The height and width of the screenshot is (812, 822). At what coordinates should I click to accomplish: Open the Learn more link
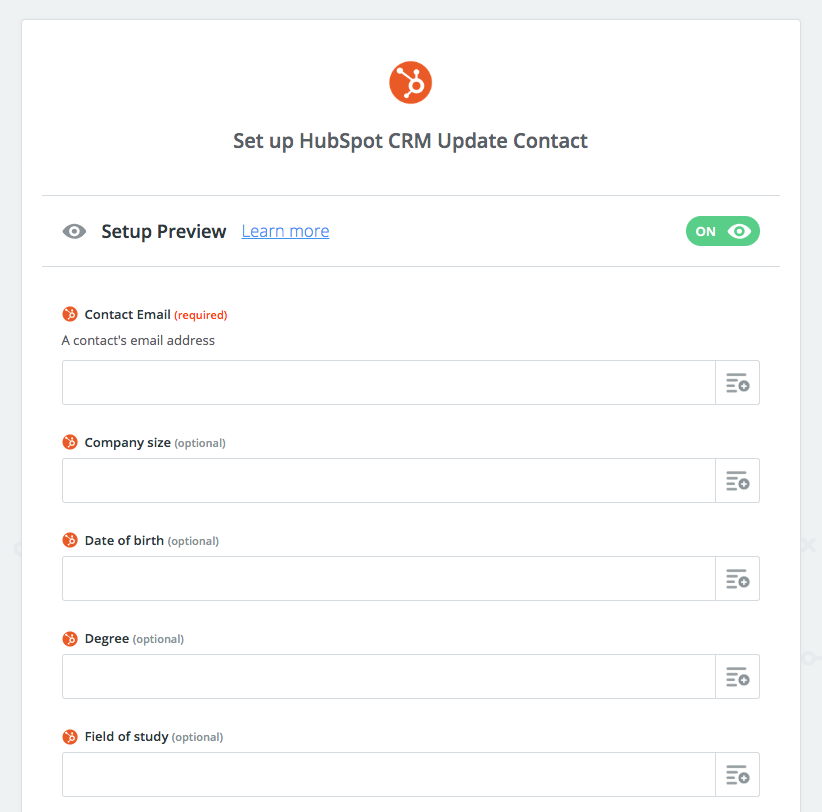[285, 231]
